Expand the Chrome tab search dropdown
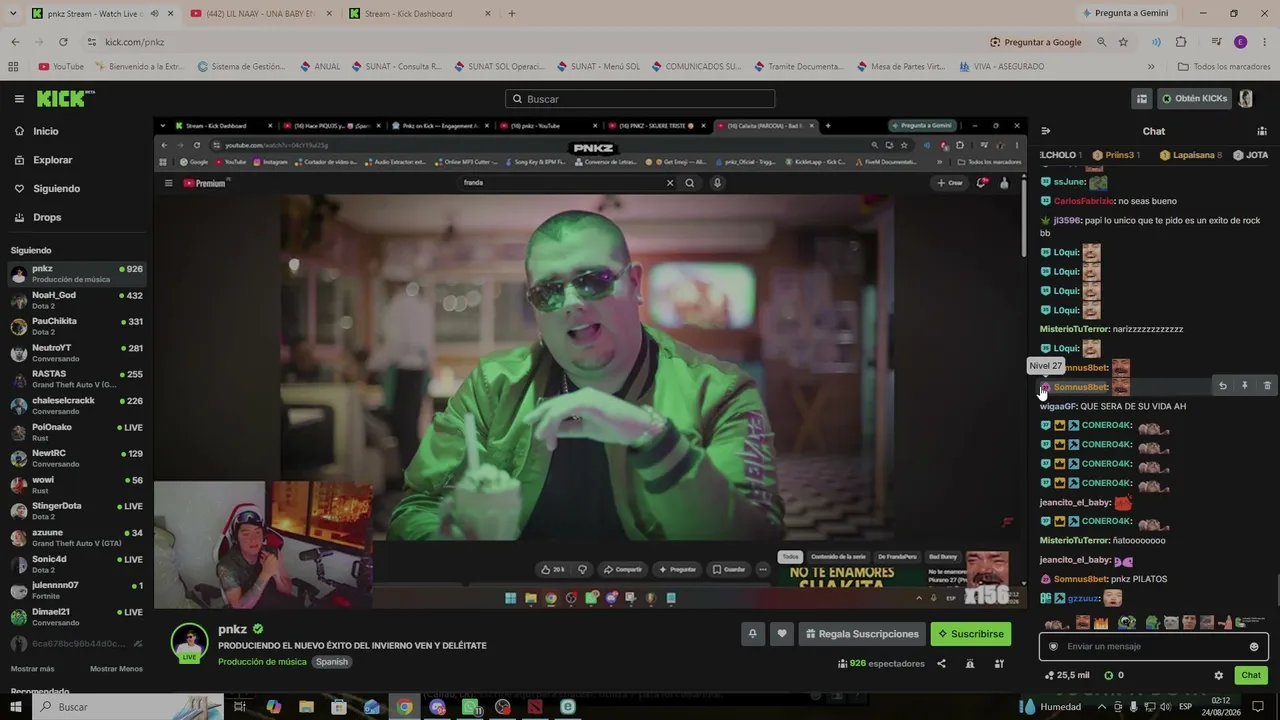1280x720 pixels. pyautogui.click(x=15, y=14)
